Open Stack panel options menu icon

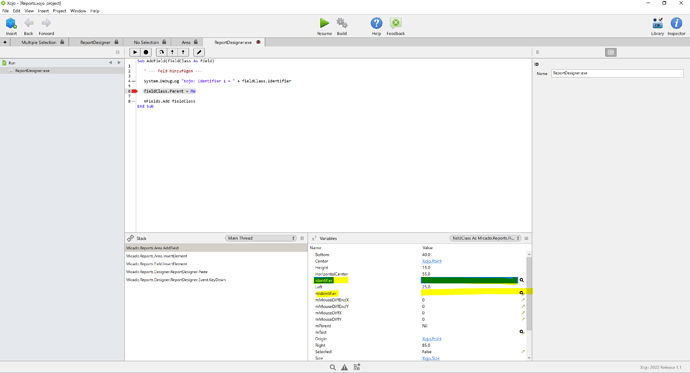(302, 238)
